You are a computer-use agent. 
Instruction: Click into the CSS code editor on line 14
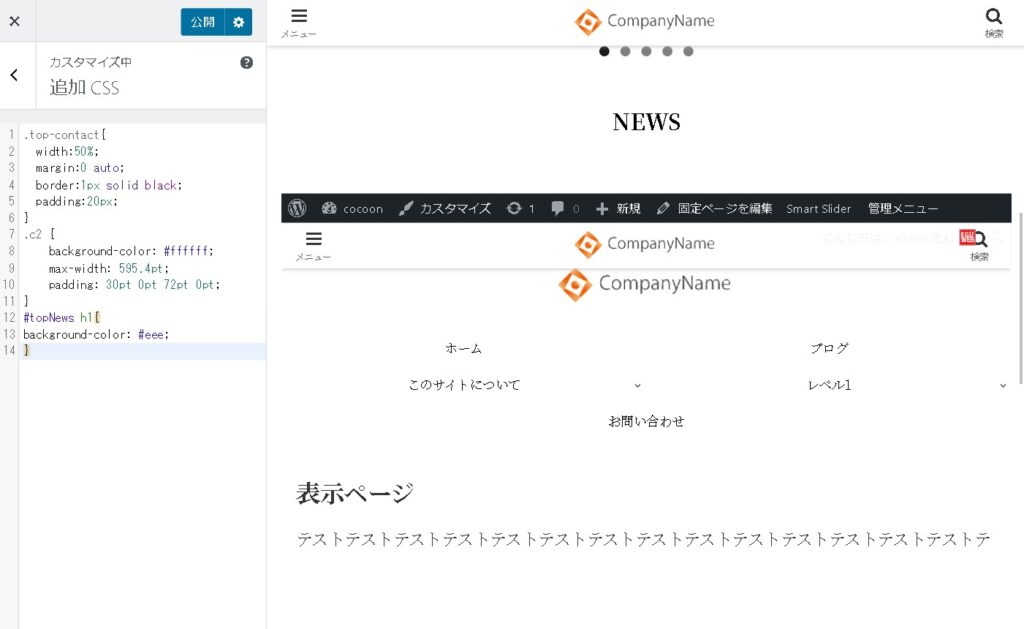[140, 351]
